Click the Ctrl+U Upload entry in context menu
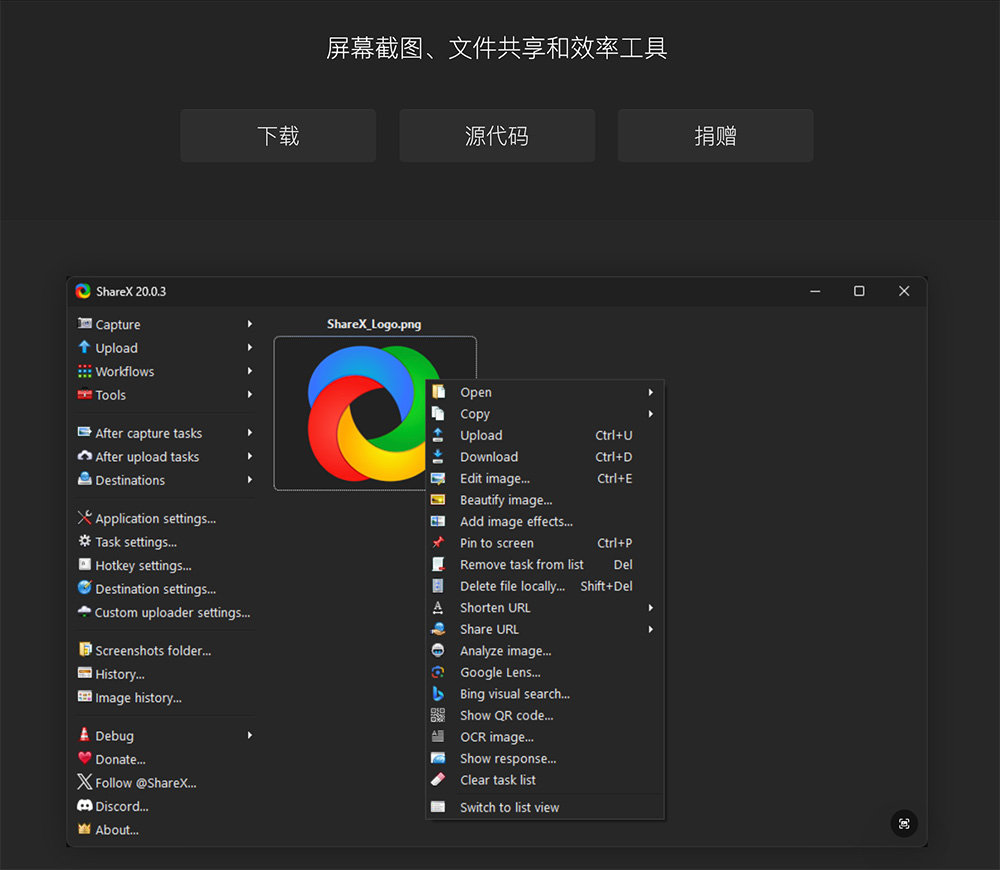The image size is (1000, 870). tap(545, 435)
